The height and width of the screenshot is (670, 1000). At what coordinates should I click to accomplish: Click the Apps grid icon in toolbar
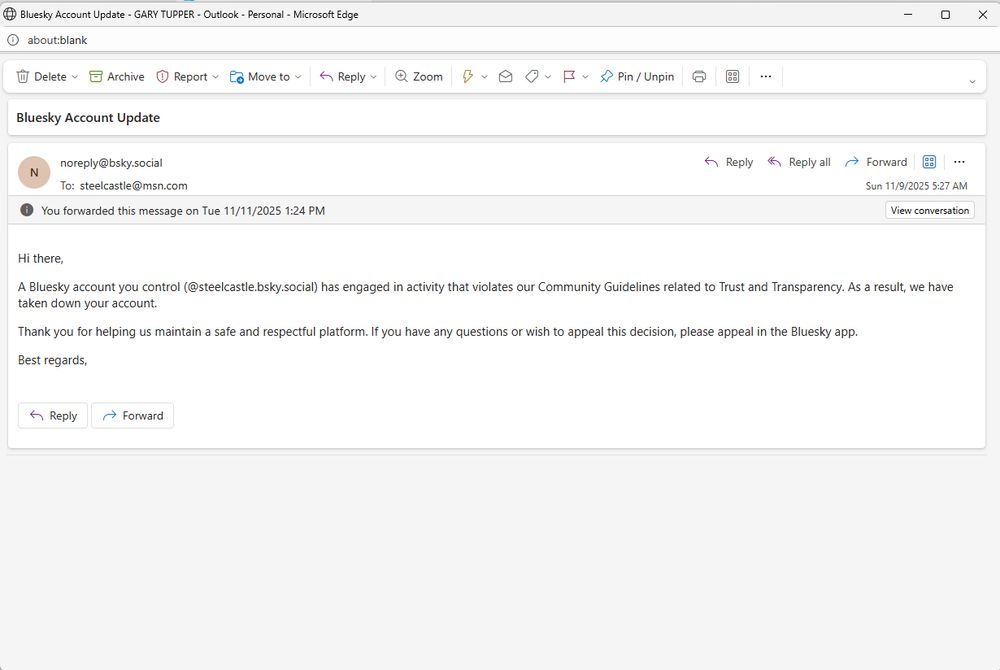[732, 76]
